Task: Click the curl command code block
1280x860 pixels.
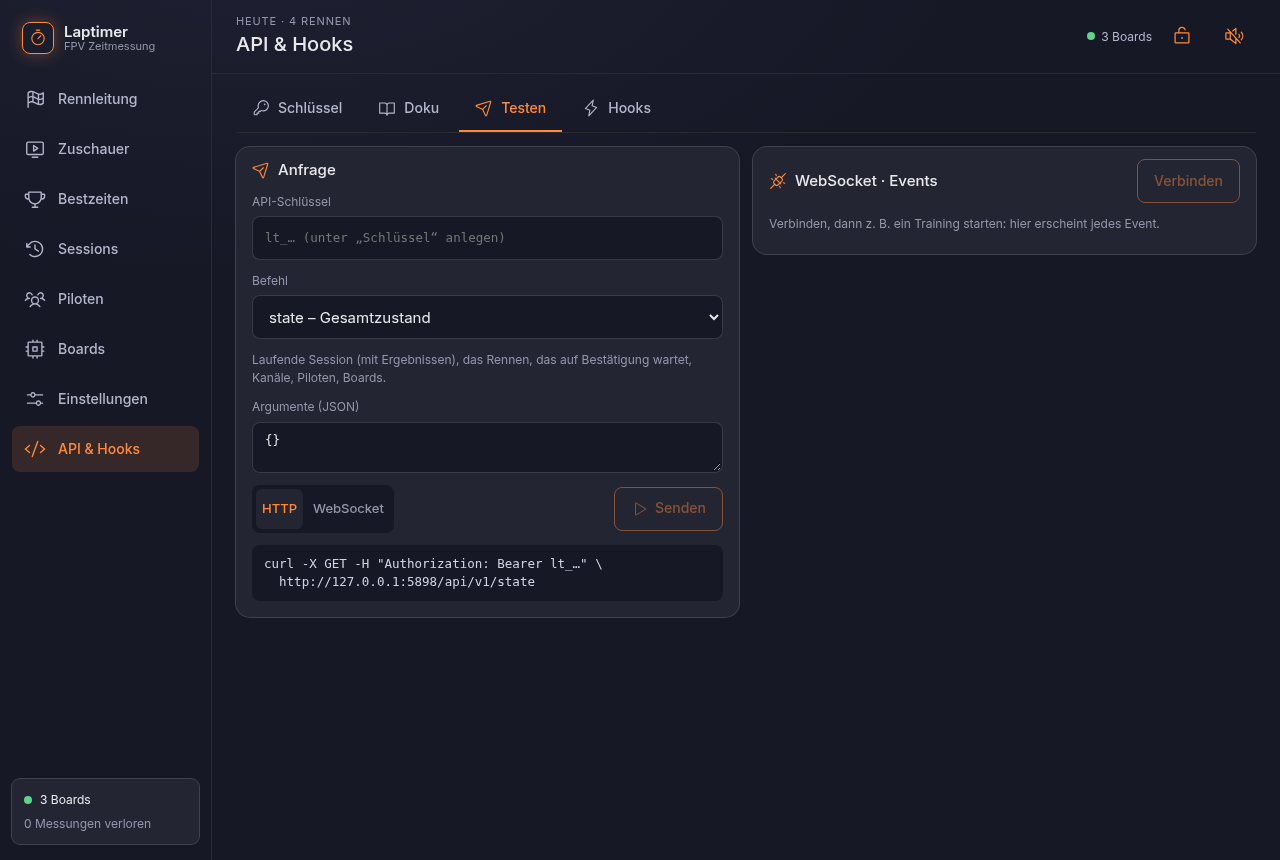Action: click(x=487, y=573)
